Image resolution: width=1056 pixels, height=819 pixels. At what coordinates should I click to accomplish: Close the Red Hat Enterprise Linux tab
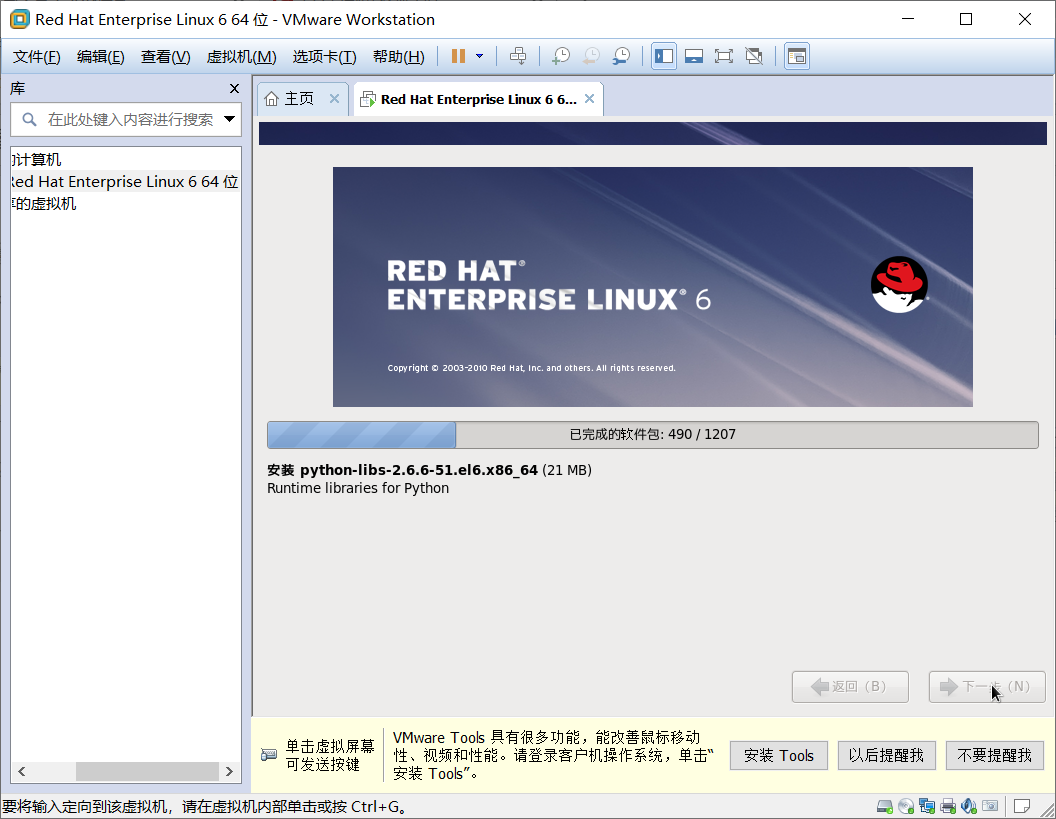point(589,99)
